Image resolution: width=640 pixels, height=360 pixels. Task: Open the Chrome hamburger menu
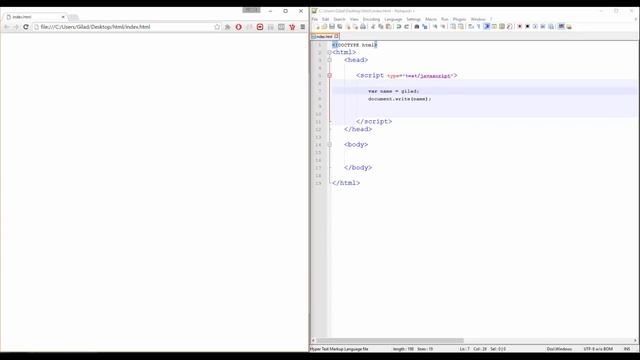(302, 27)
